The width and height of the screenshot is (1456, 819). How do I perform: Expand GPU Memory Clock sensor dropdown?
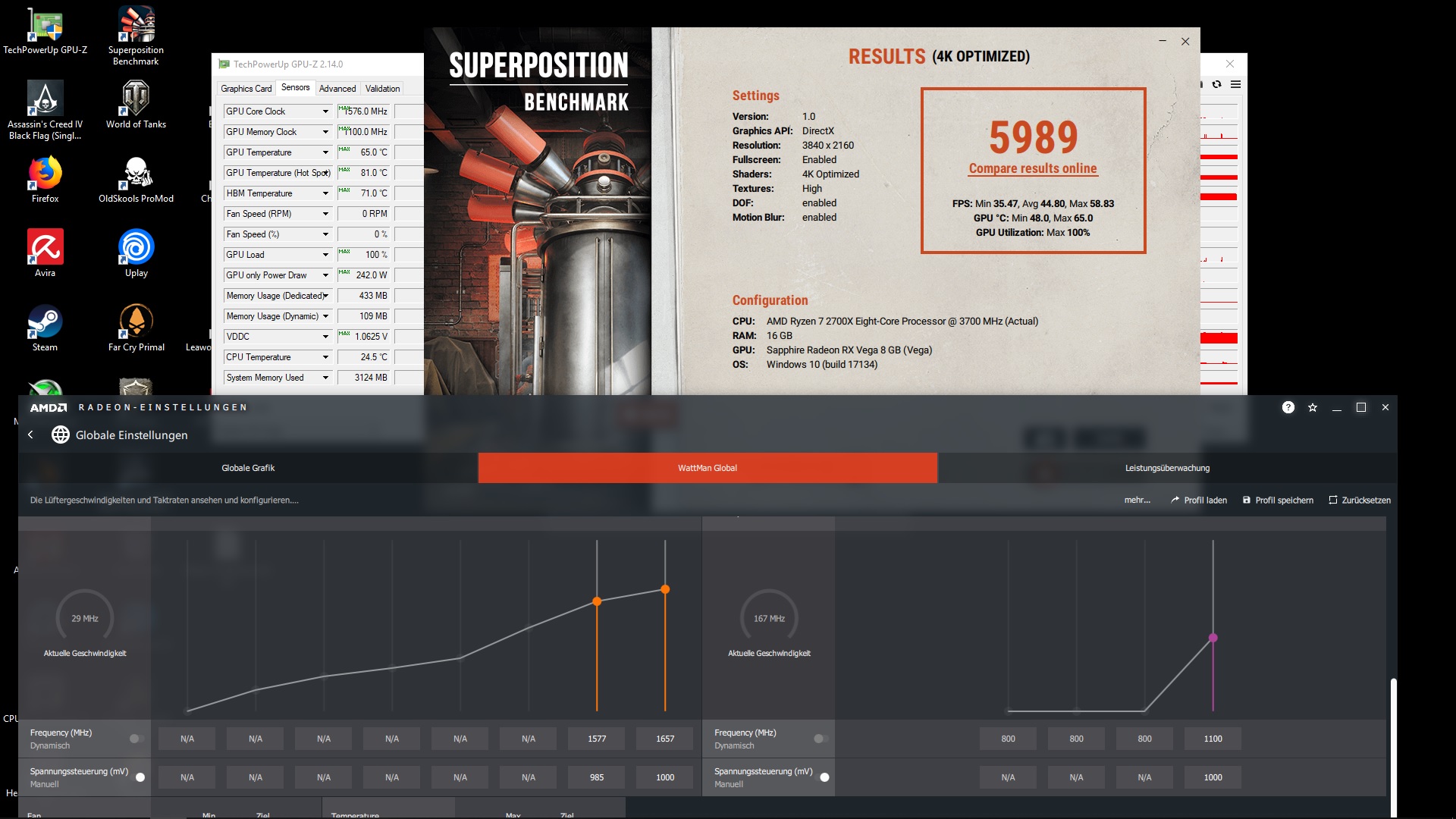[325, 132]
